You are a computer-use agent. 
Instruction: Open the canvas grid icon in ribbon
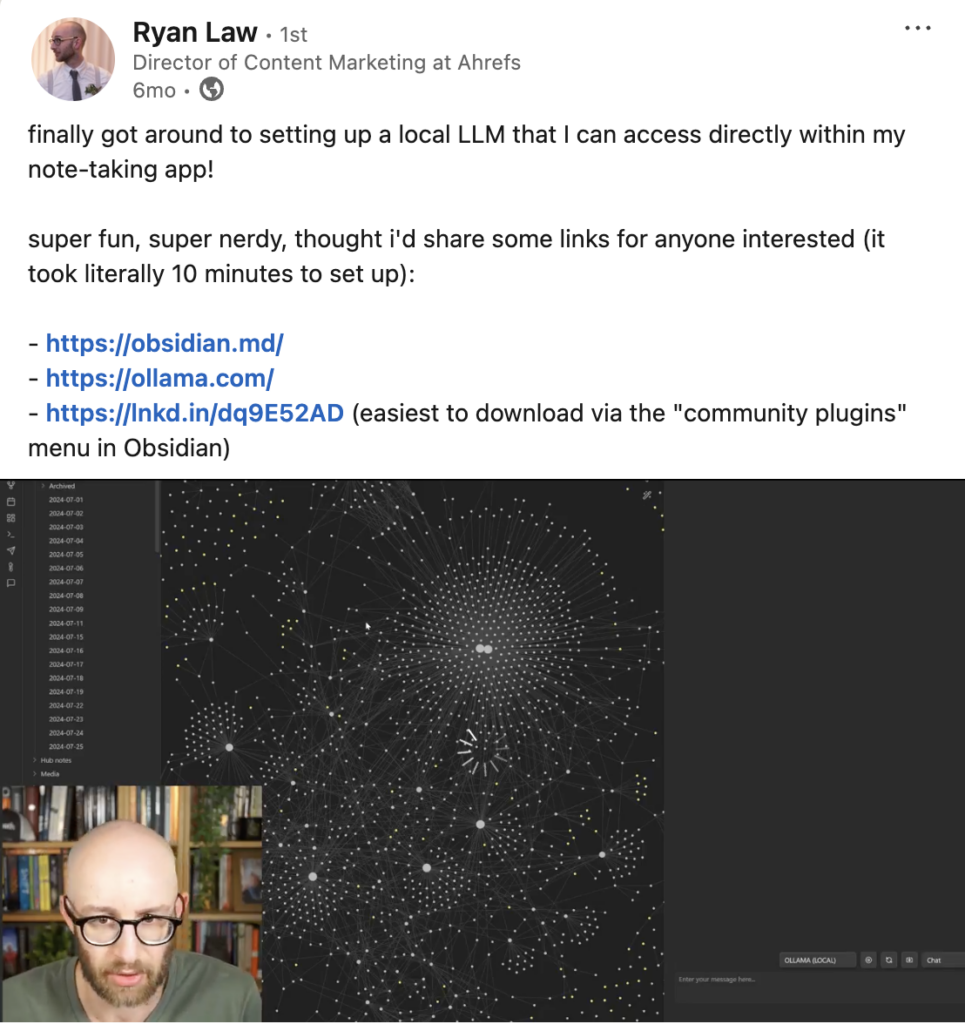pos(10,518)
